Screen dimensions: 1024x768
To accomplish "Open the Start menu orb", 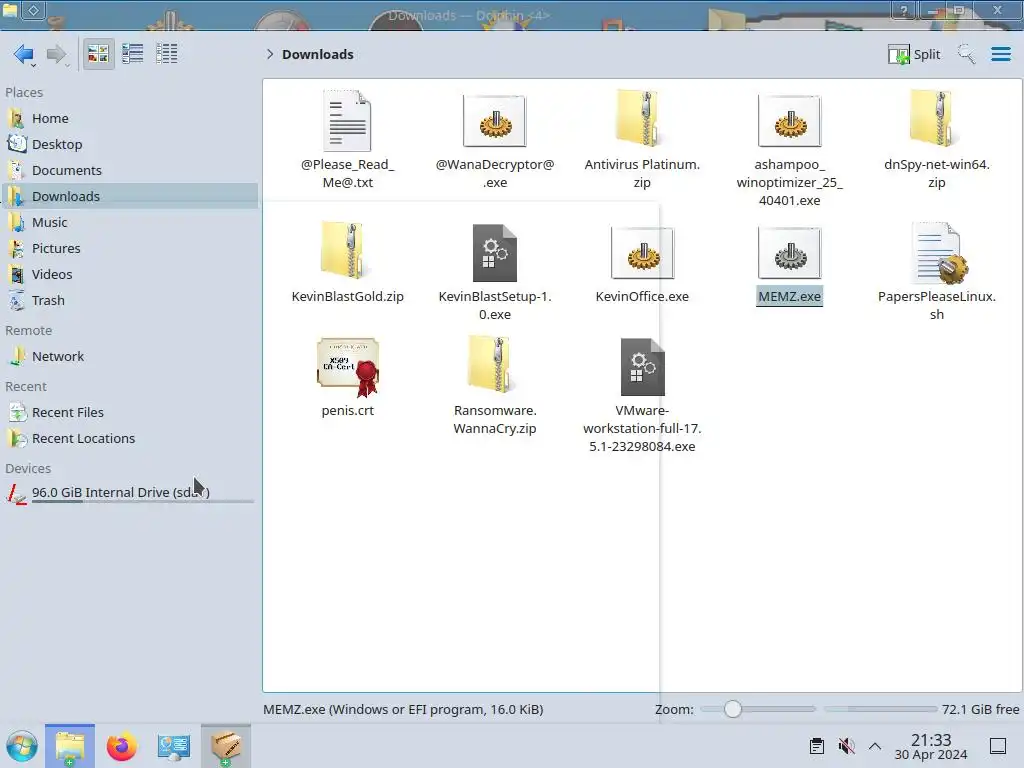I will tap(22, 746).
